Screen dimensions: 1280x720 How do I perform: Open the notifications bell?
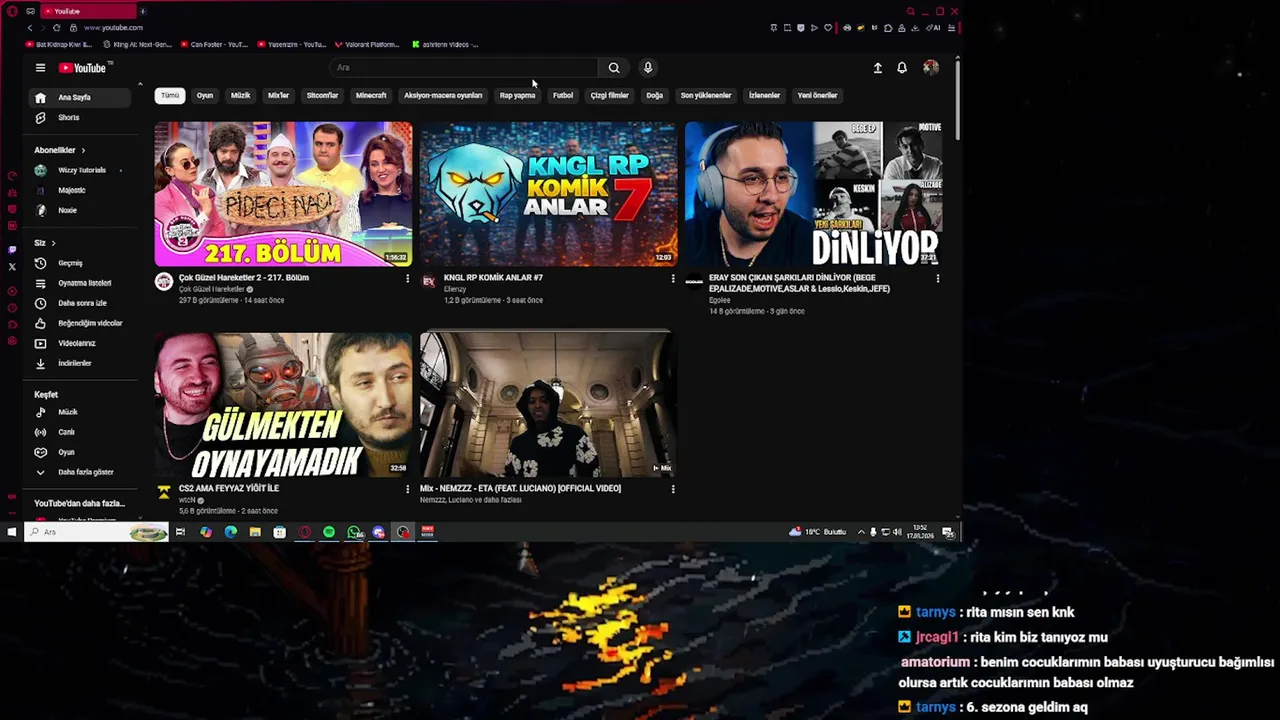[x=902, y=68]
